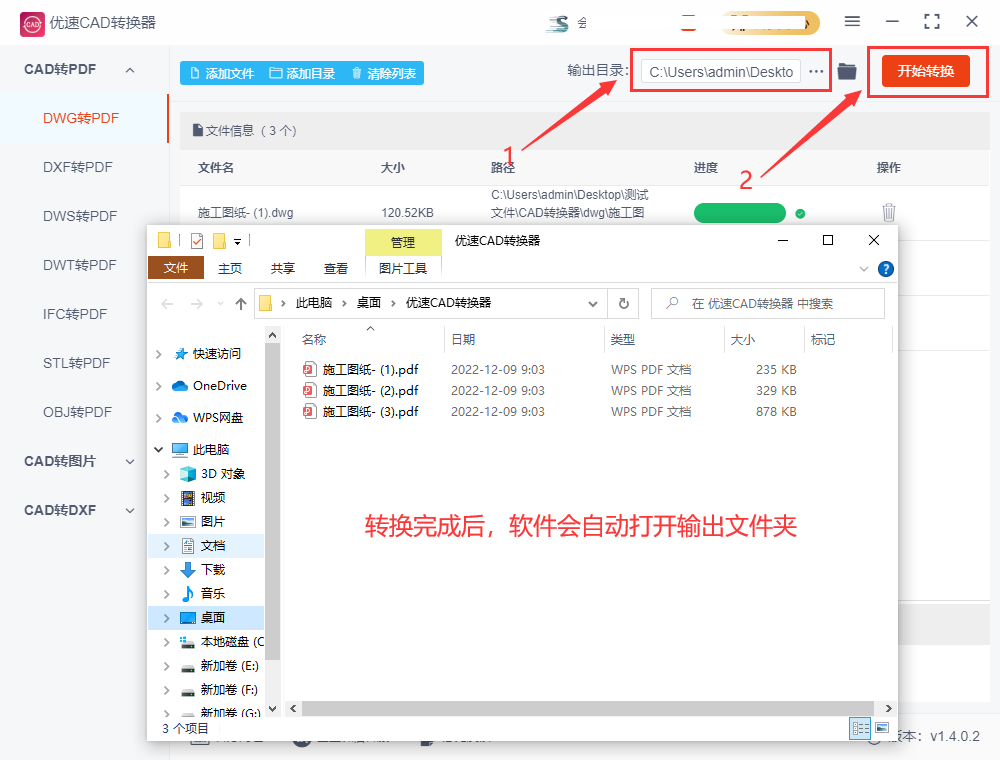Select IFC转PDF in sidebar

click(x=75, y=314)
